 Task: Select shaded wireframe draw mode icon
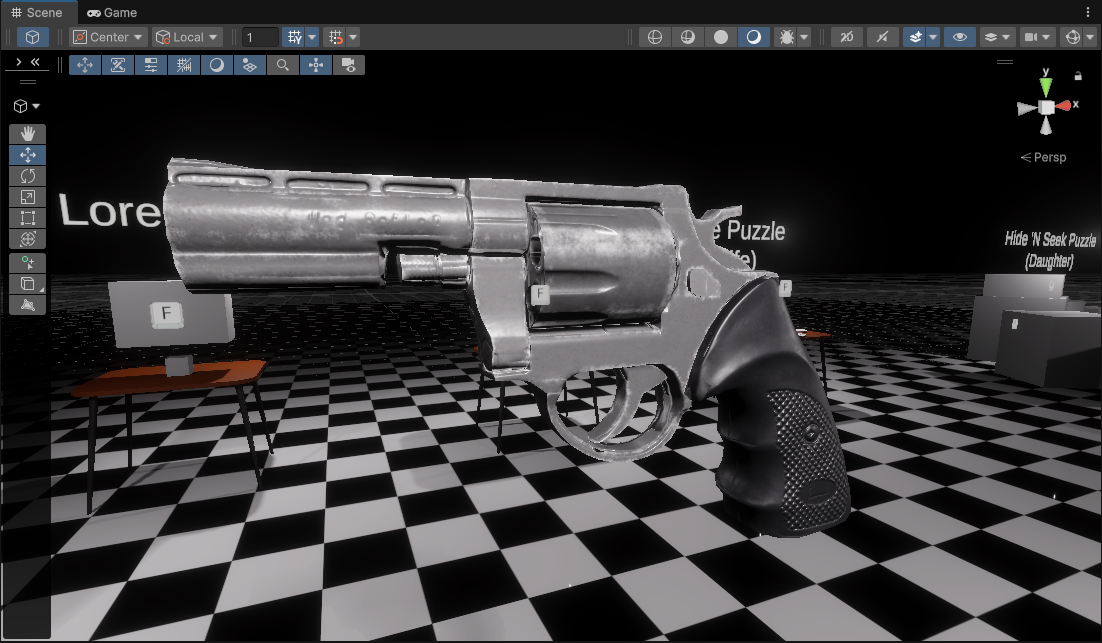[x=687, y=37]
